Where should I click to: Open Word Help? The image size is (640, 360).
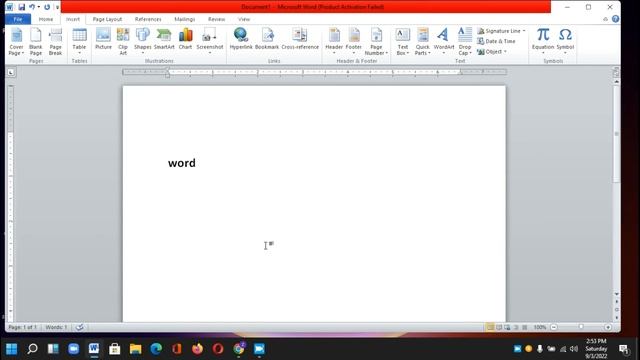click(x=616, y=19)
